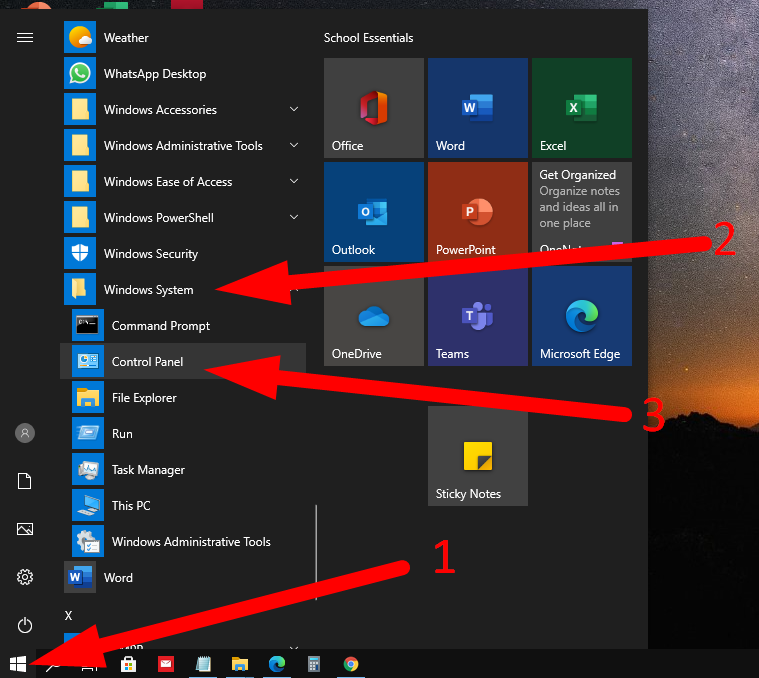This screenshot has height=678, width=759.
Task: Open Notepad from the taskbar
Action: 203,664
